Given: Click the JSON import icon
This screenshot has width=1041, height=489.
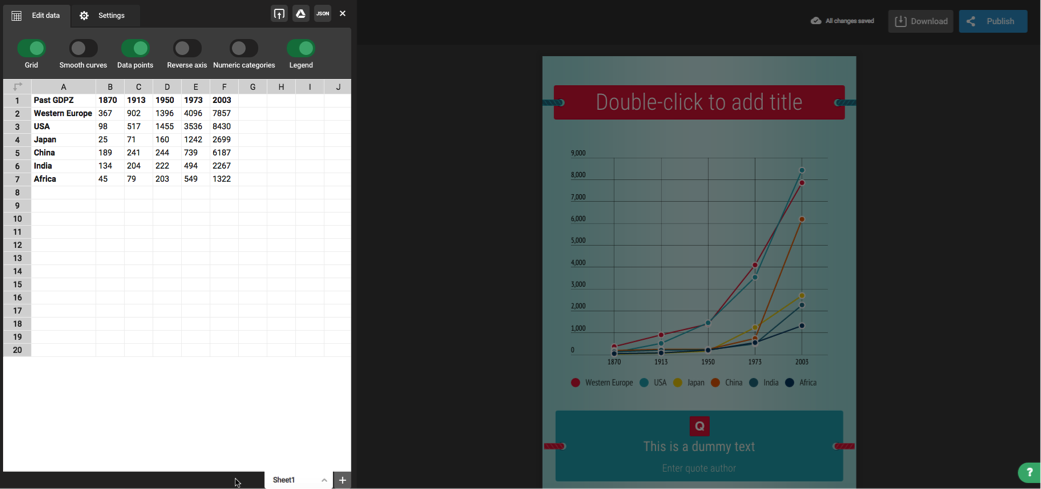Looking at the screenshot, I should 322,14.
